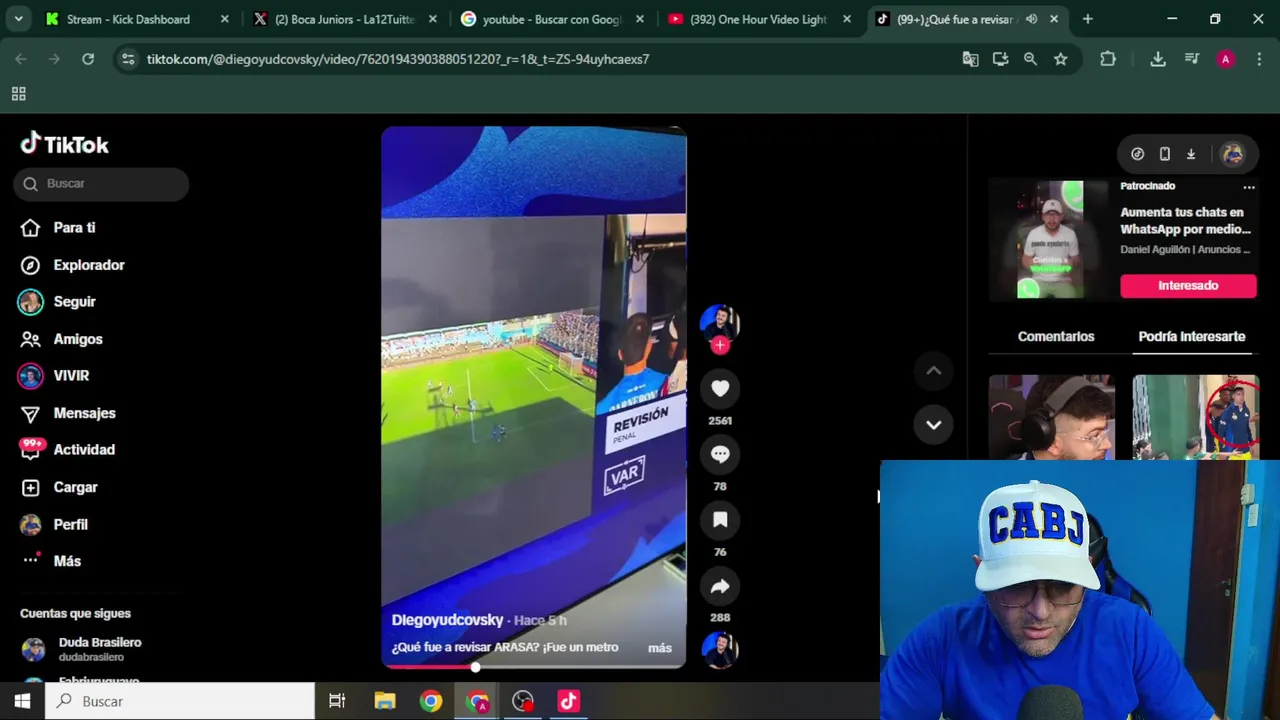Expand the caption with más

(660, 648)
